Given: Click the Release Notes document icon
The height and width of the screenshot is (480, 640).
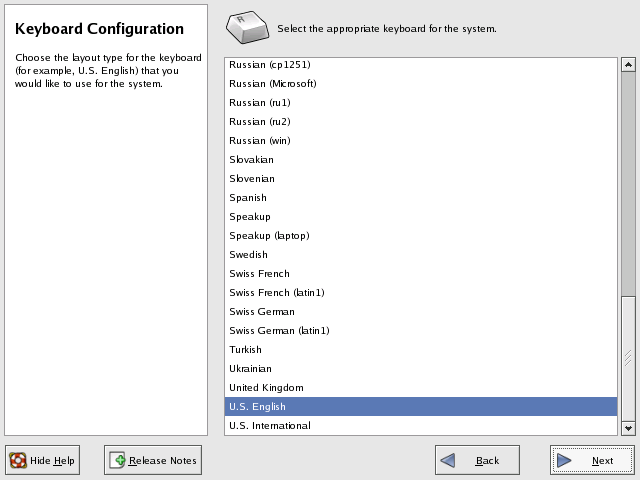Looking at the screenshot, I should coord(117,461).
